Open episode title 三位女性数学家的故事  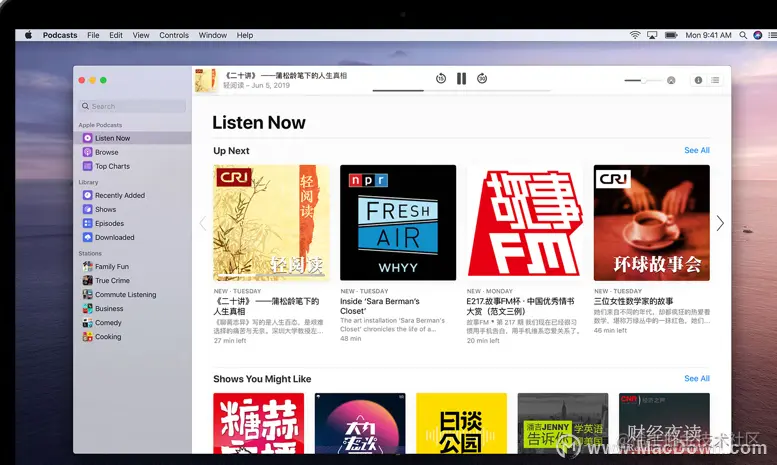[633, 301]
